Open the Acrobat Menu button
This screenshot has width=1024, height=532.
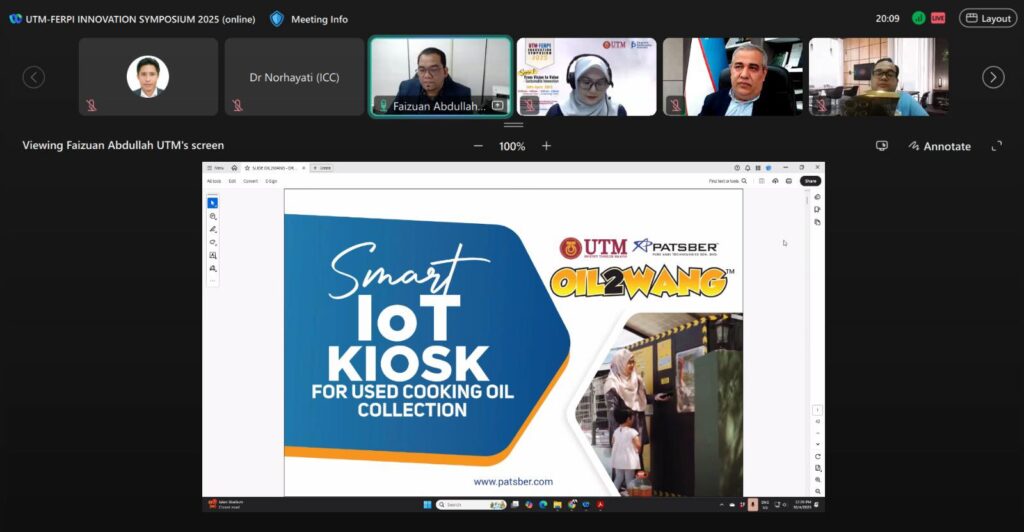point(215,168)
